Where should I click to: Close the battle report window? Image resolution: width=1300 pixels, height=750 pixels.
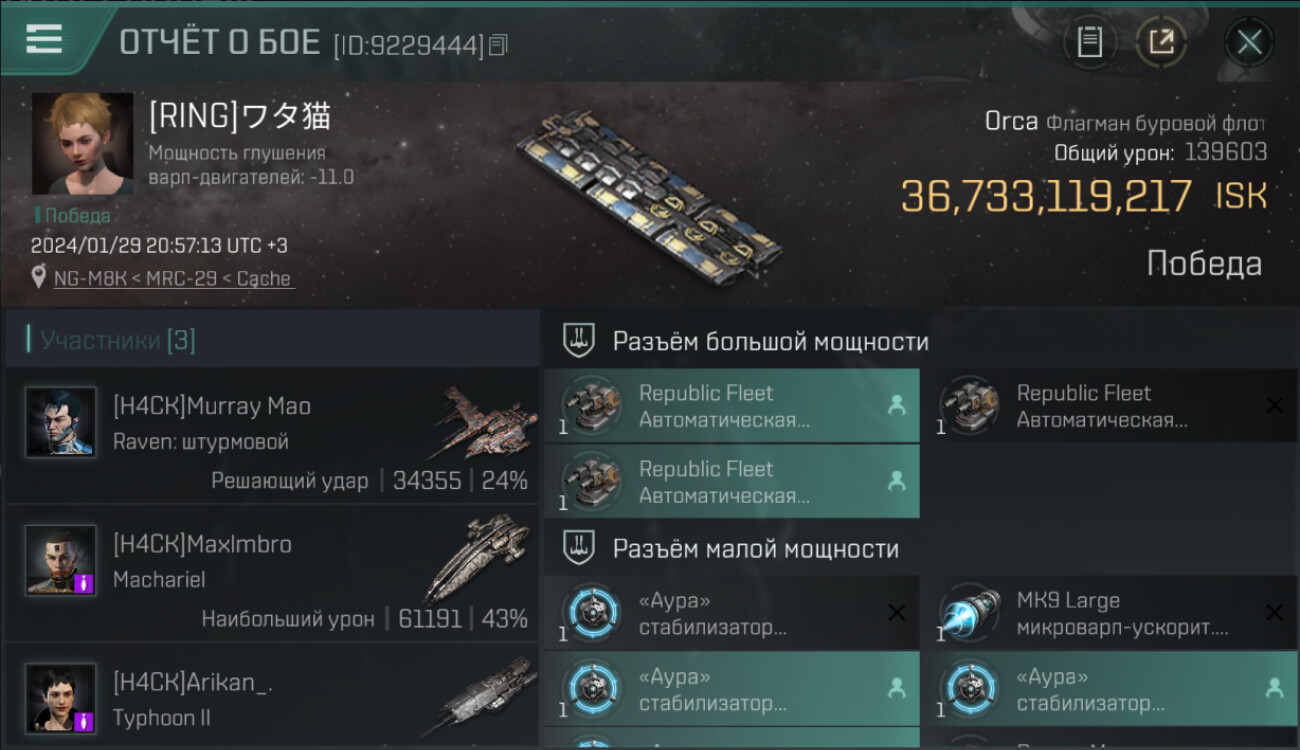pyautogui.click(x=1249, y=42)
